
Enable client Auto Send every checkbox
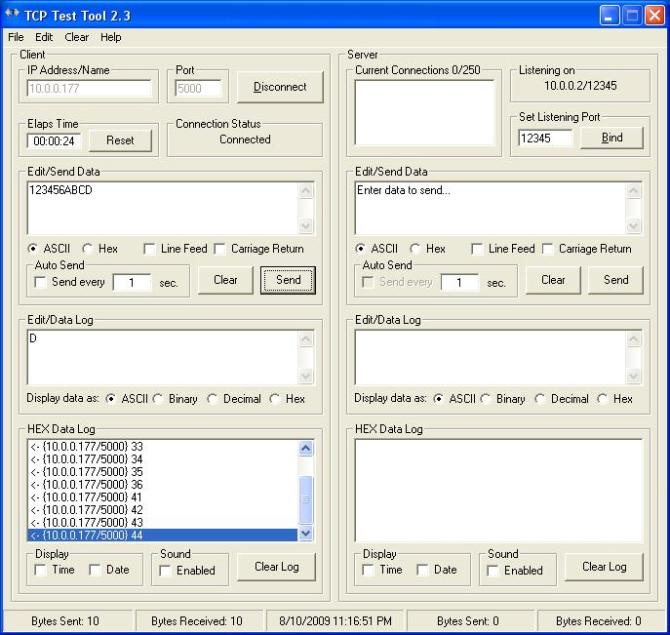click(x=40, y=282)
